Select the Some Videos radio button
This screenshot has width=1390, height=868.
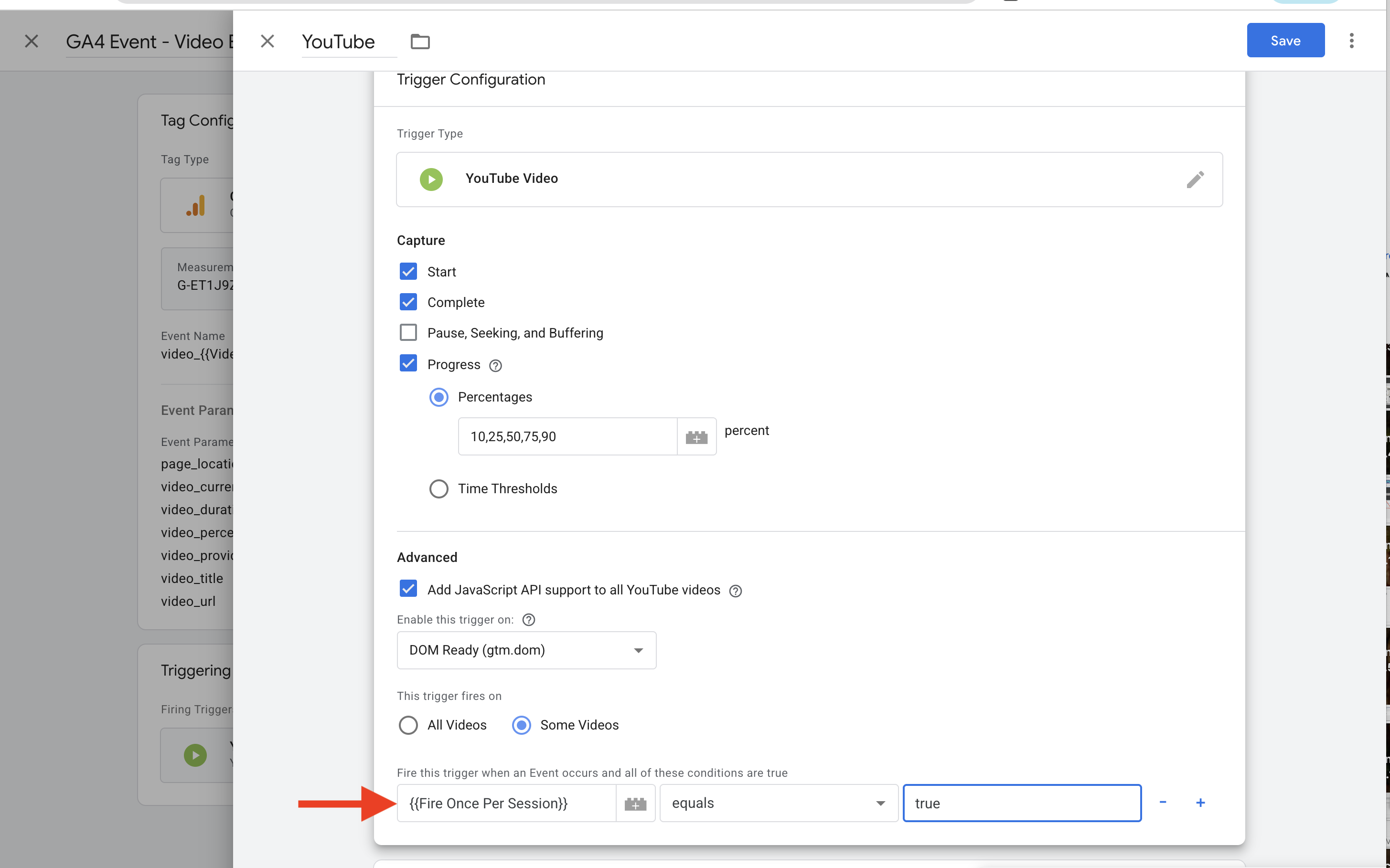pos(522,725)
